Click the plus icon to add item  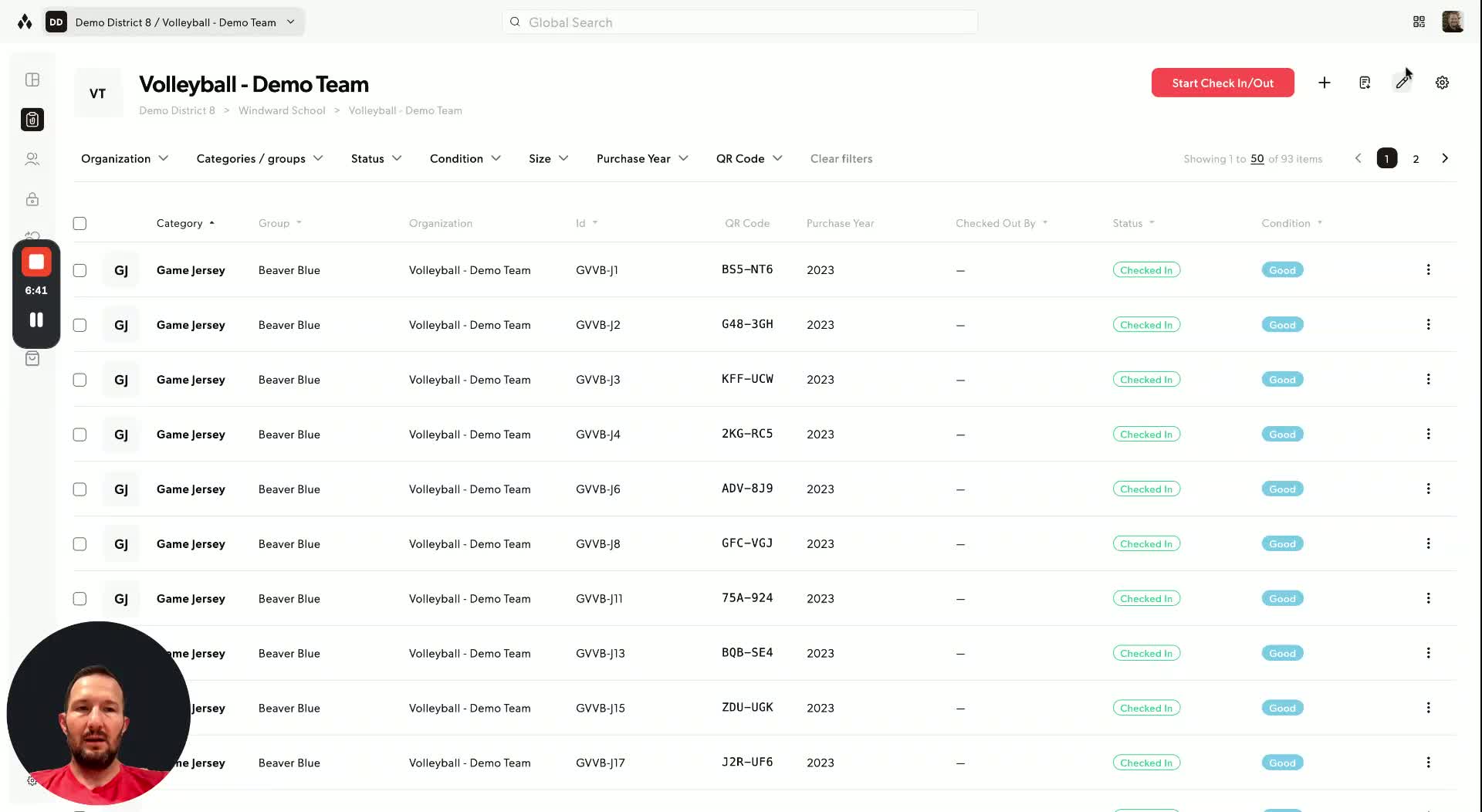pos(1325,83)
